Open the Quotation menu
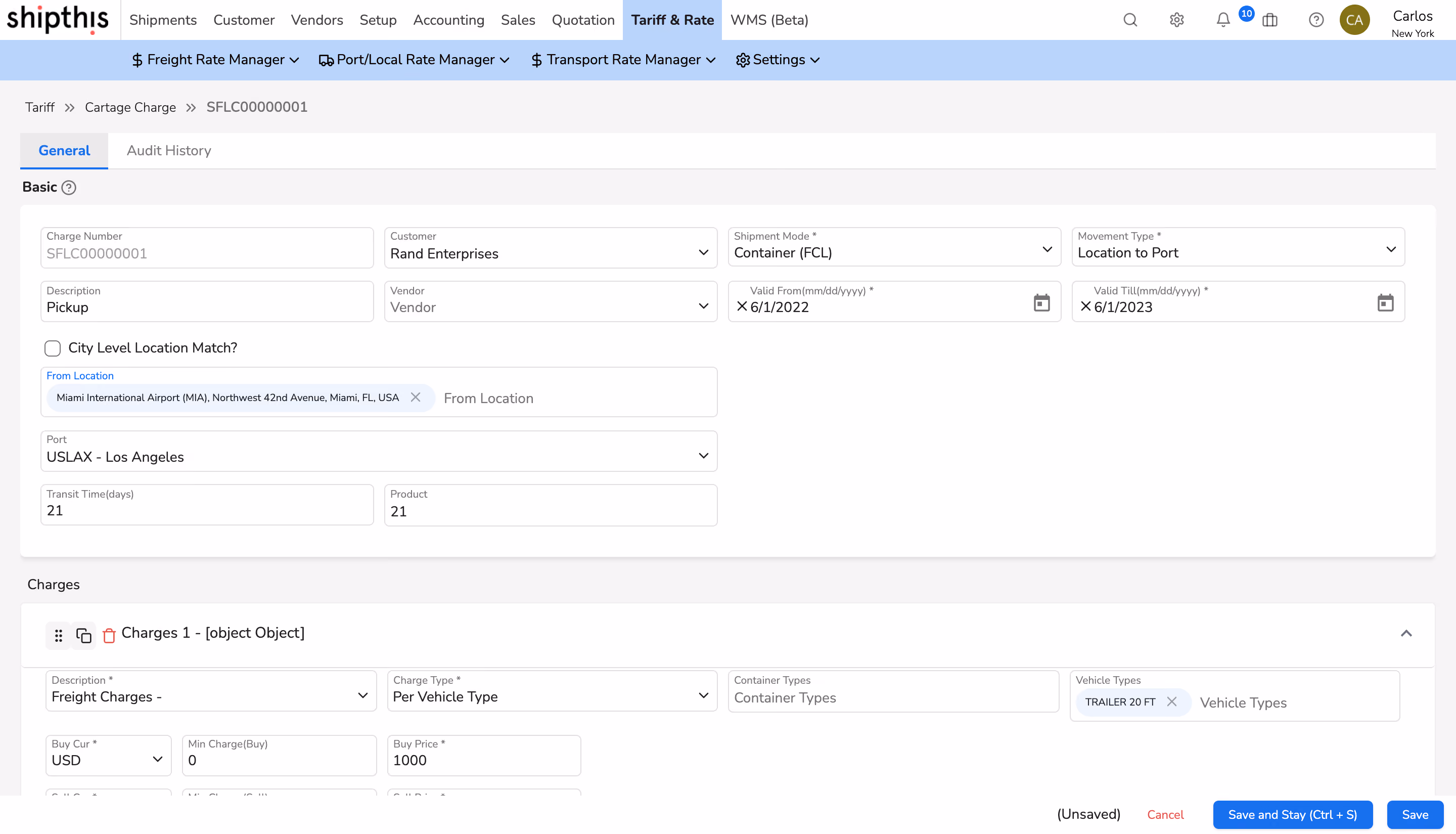 pyautogui.click(x=583, y=20)
